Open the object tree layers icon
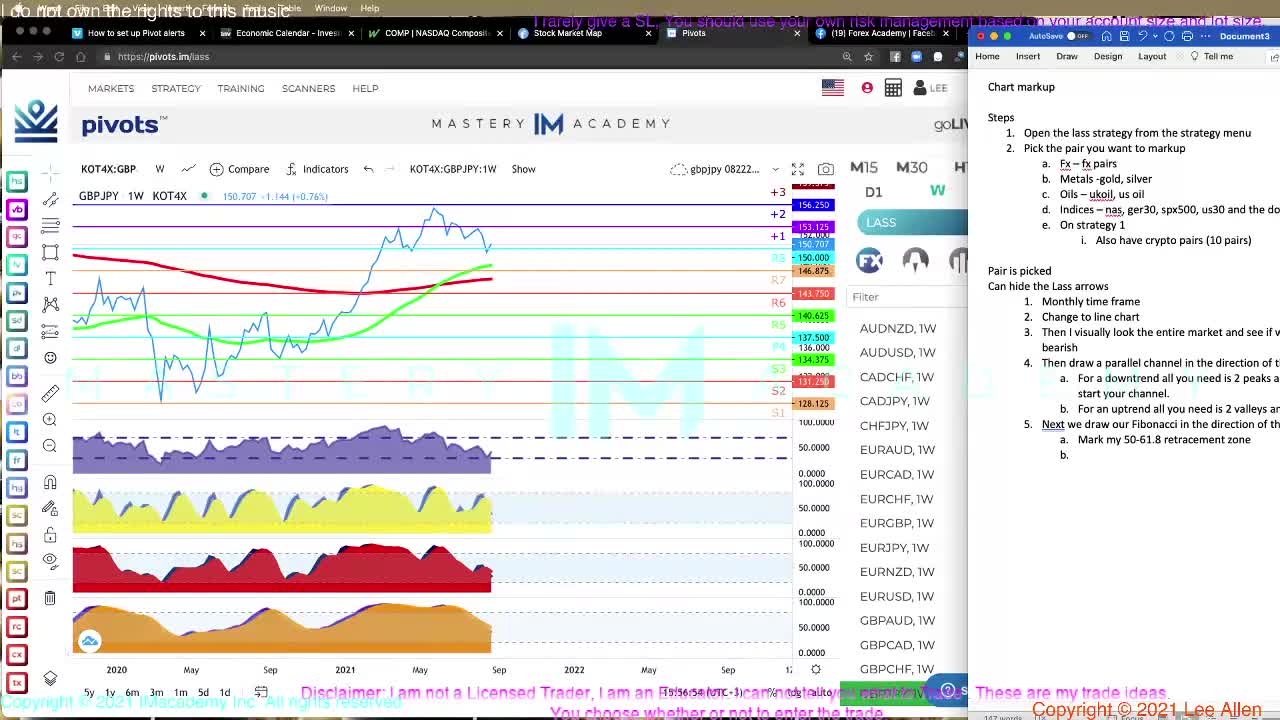This screenshot has height=720, width=1280. (x=50, y=679)
